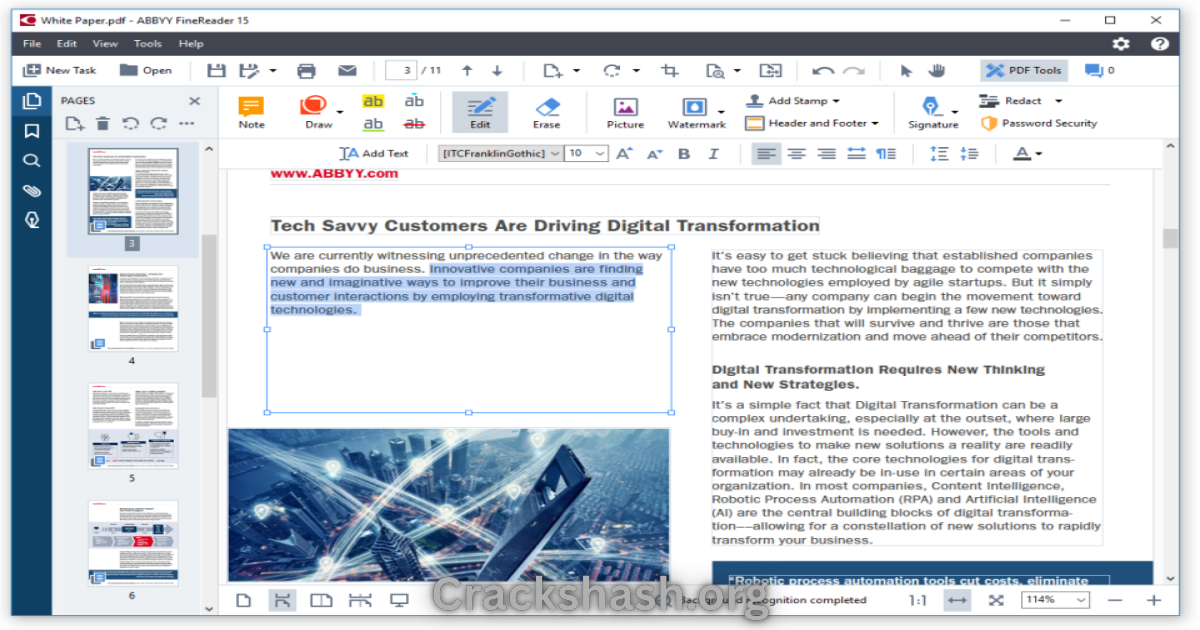Expand the Redact dropdown arrow
The image size is (1200, 630).
1058,100
